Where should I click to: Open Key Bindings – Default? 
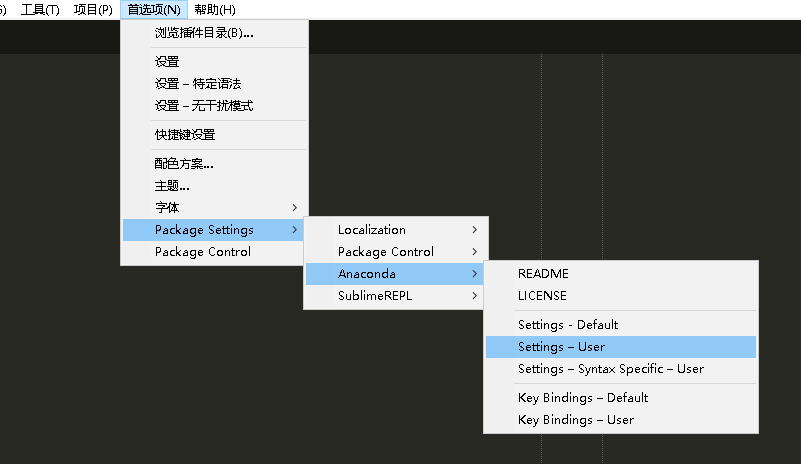(583, 398)
